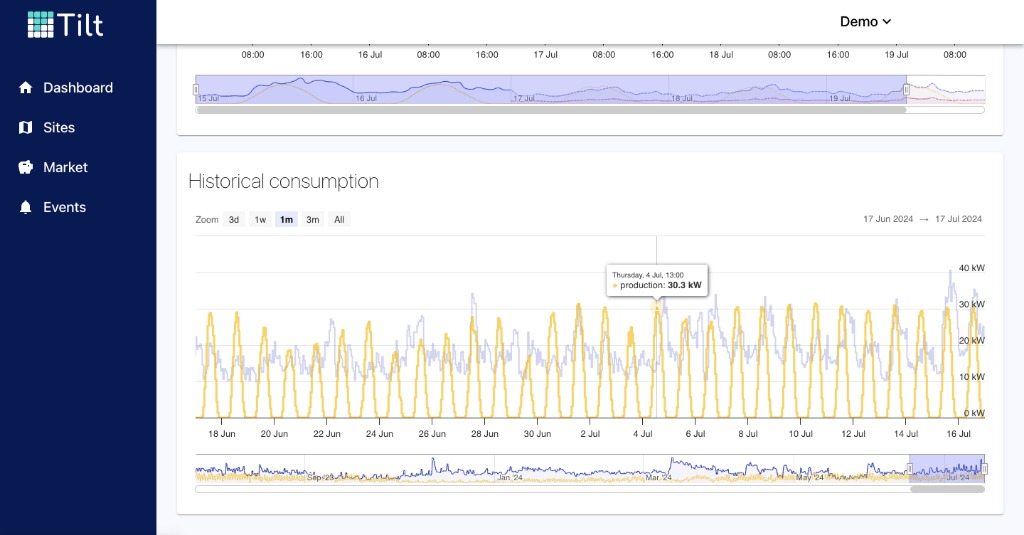Click the Events bell icon
Image resolution: width=1024 pixels, height=535 pixels.
26,208
